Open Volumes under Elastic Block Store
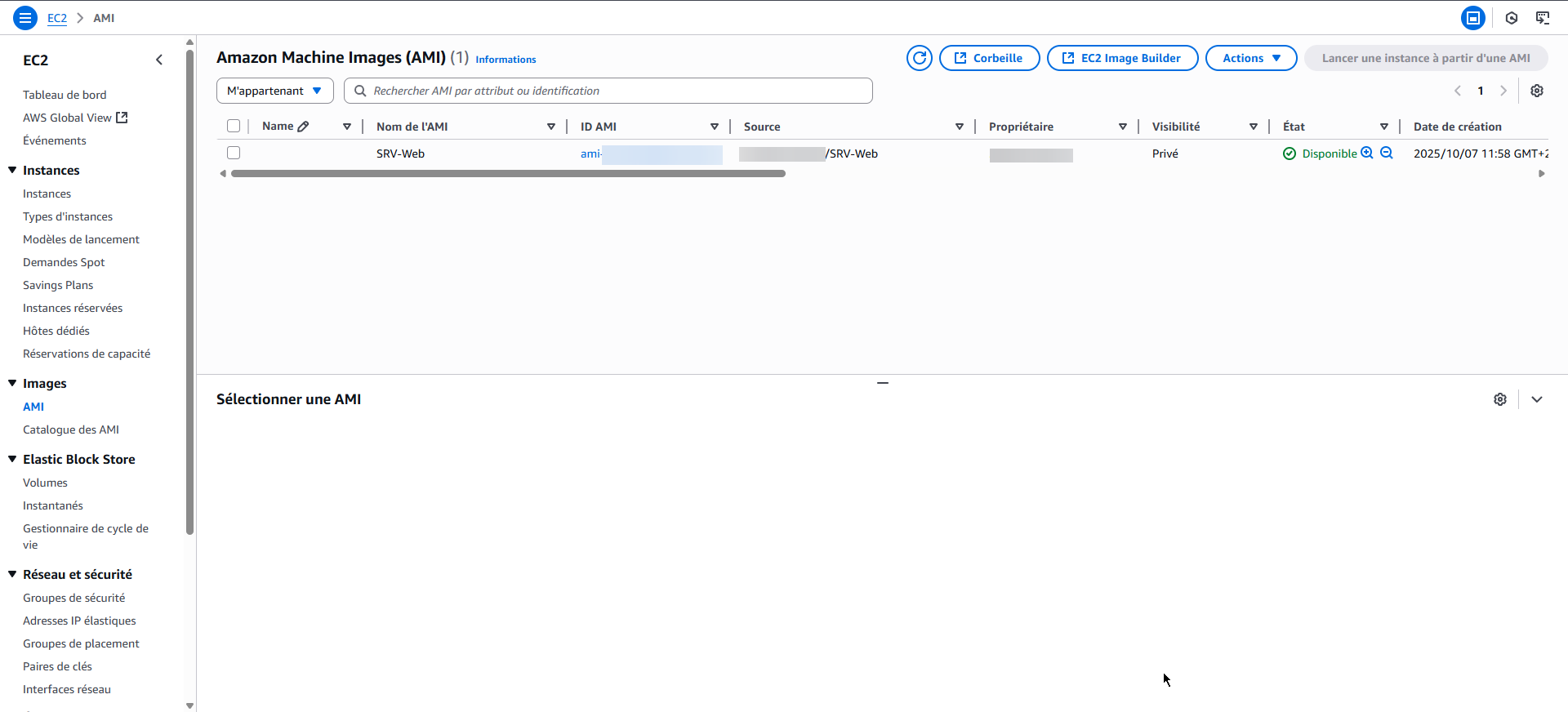The width and height of the screenshot is (1568, 712). pos(45,483)
